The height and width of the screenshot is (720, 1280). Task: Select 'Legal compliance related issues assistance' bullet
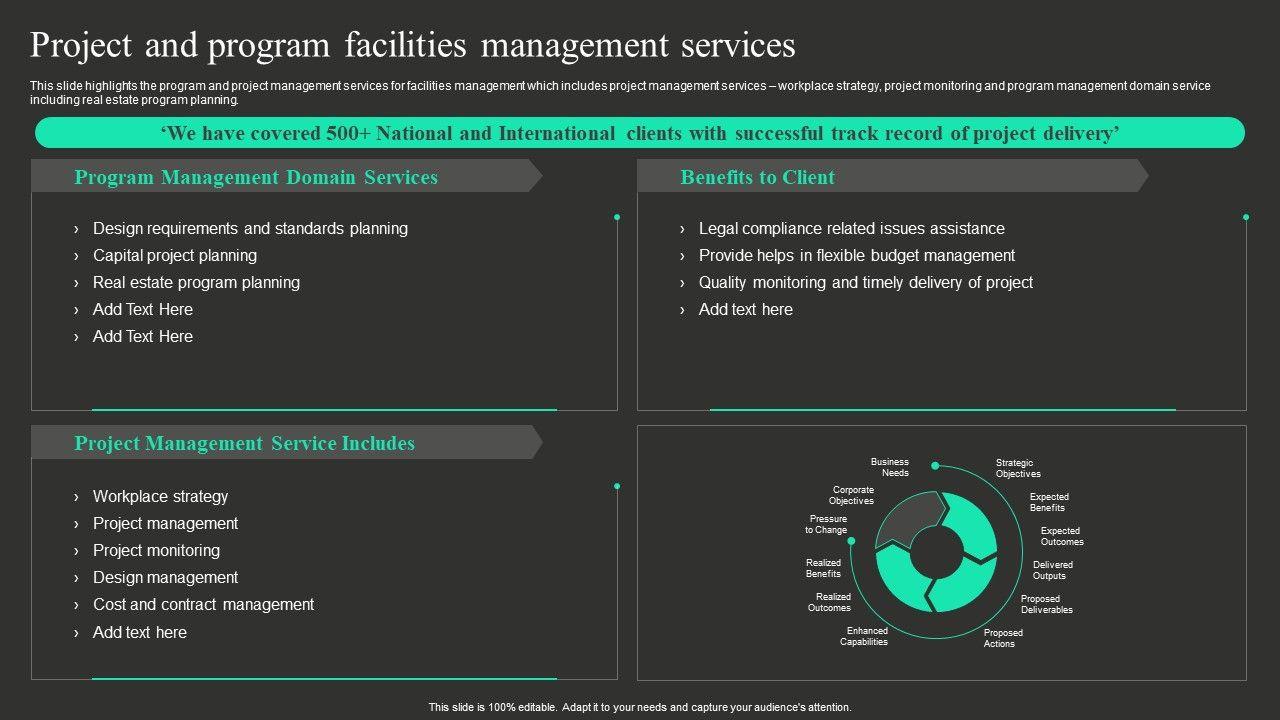(x=852, y=228)
